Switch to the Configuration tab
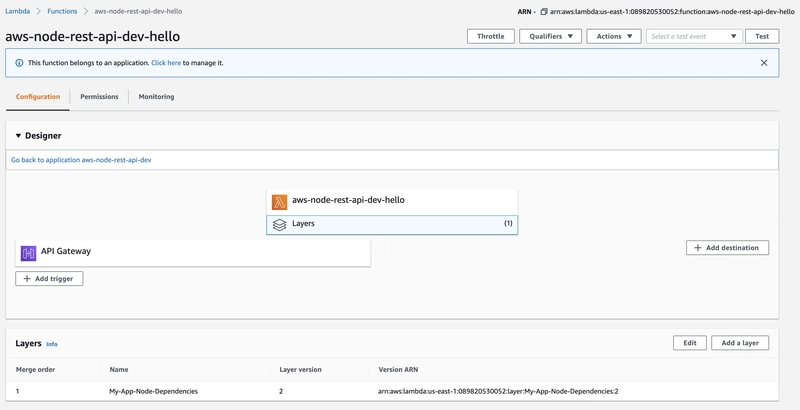800x410 pixels. [38, 97]
